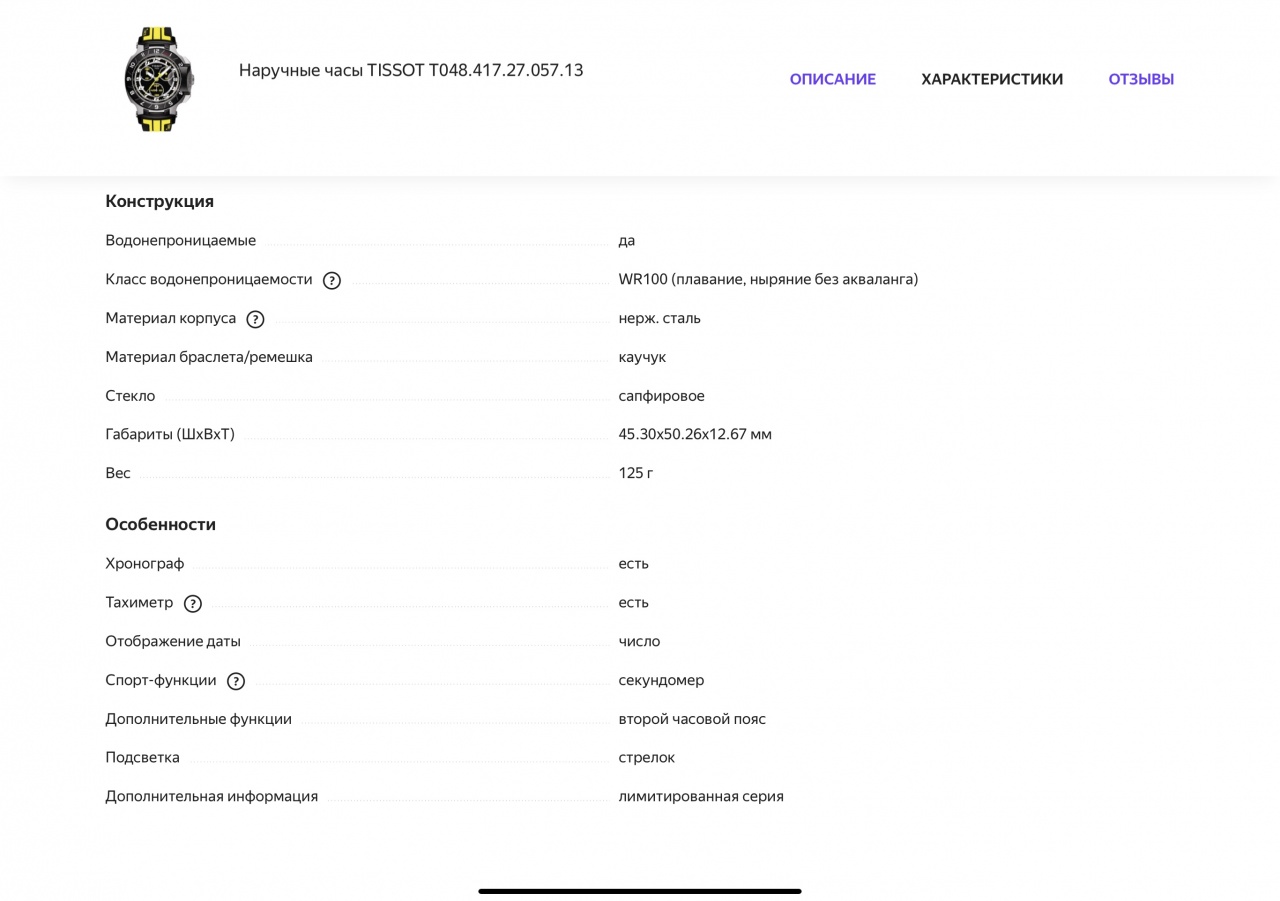Select the сапфировое glass value

click(661, 396)
